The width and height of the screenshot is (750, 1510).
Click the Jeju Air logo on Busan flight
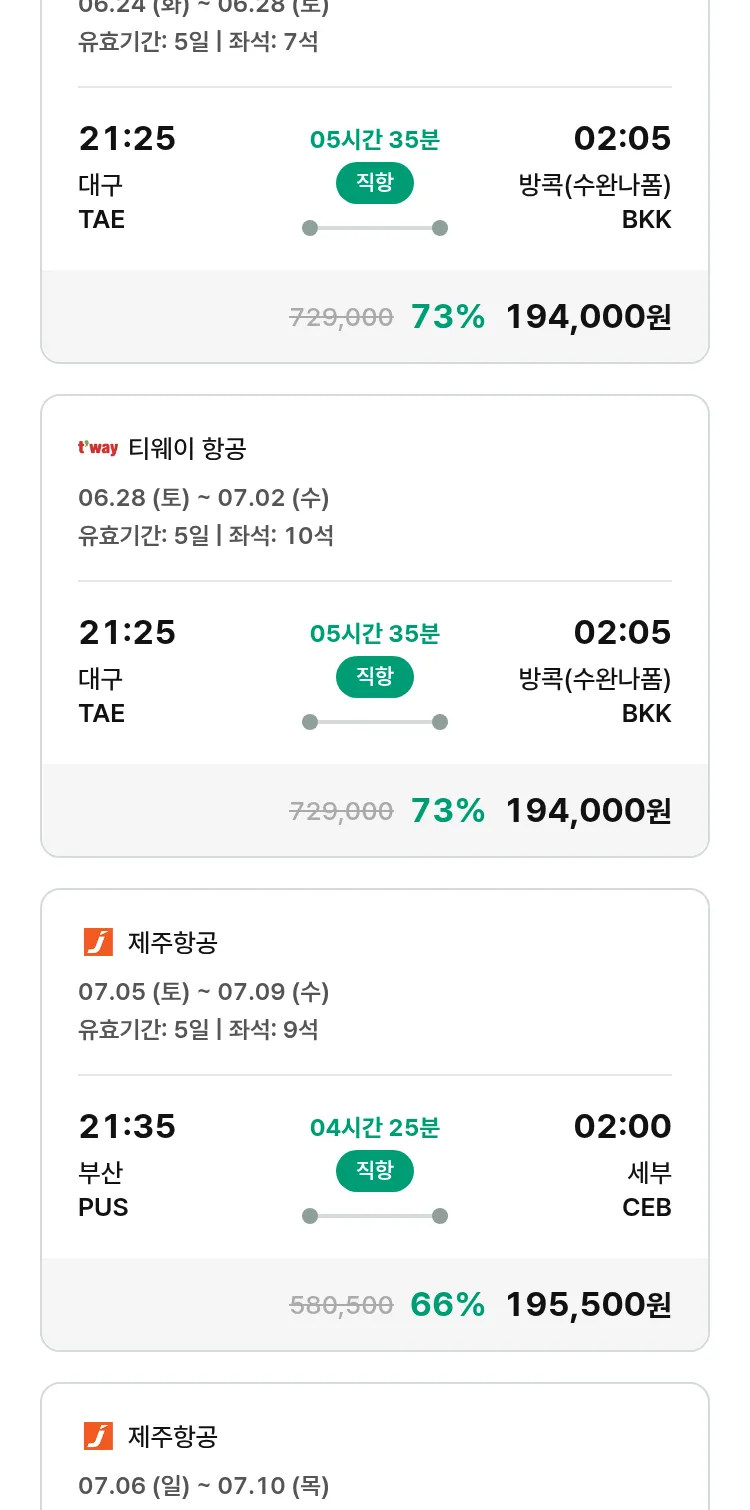[98, 942]
